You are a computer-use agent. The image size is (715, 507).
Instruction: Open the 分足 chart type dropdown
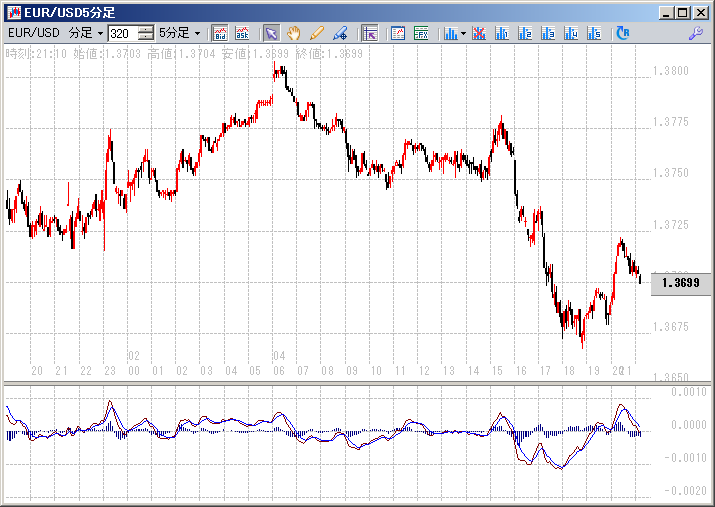[x=86, y=33]
